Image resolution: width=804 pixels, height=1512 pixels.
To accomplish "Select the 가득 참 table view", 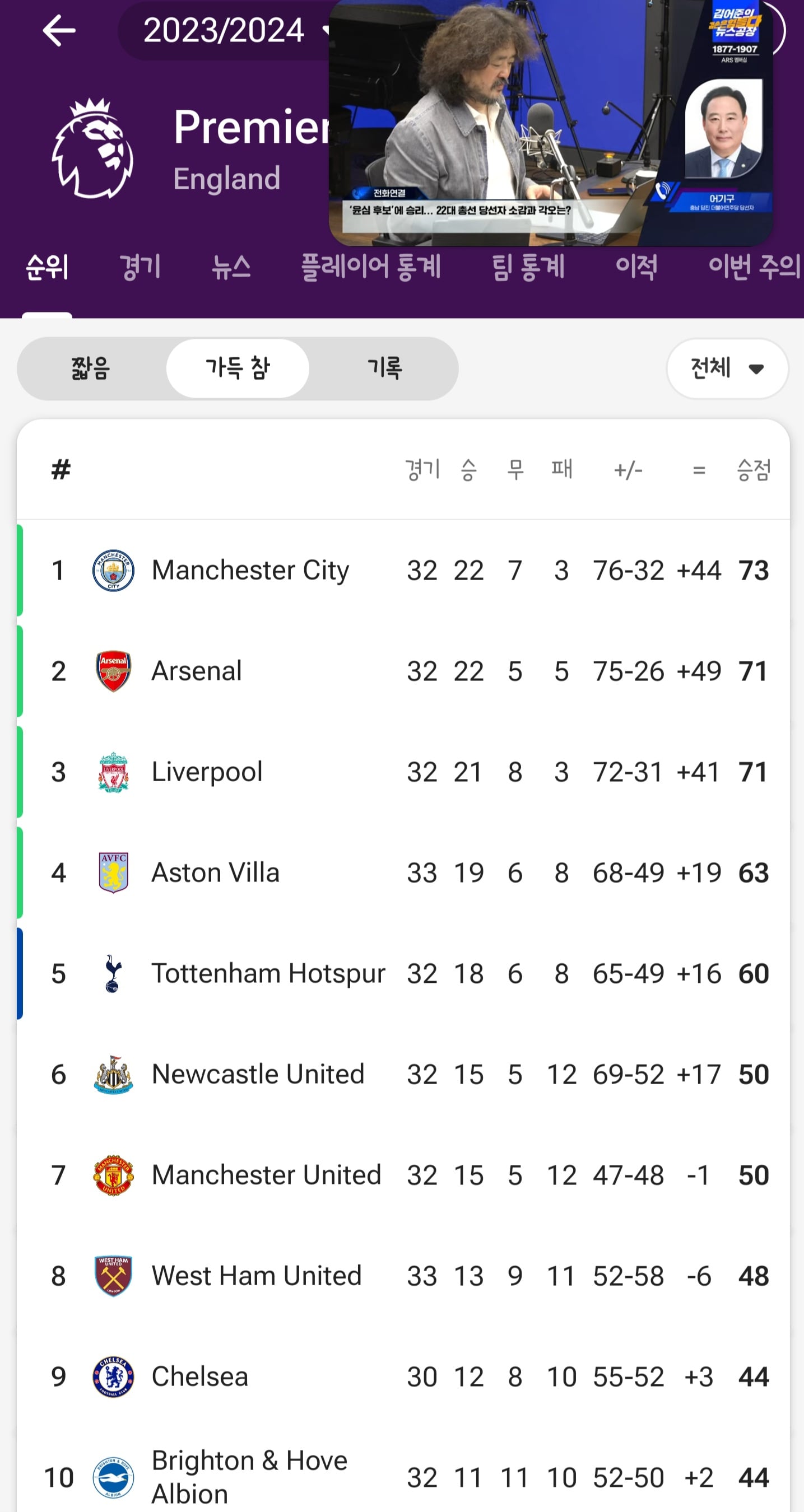I will point(238,368).
